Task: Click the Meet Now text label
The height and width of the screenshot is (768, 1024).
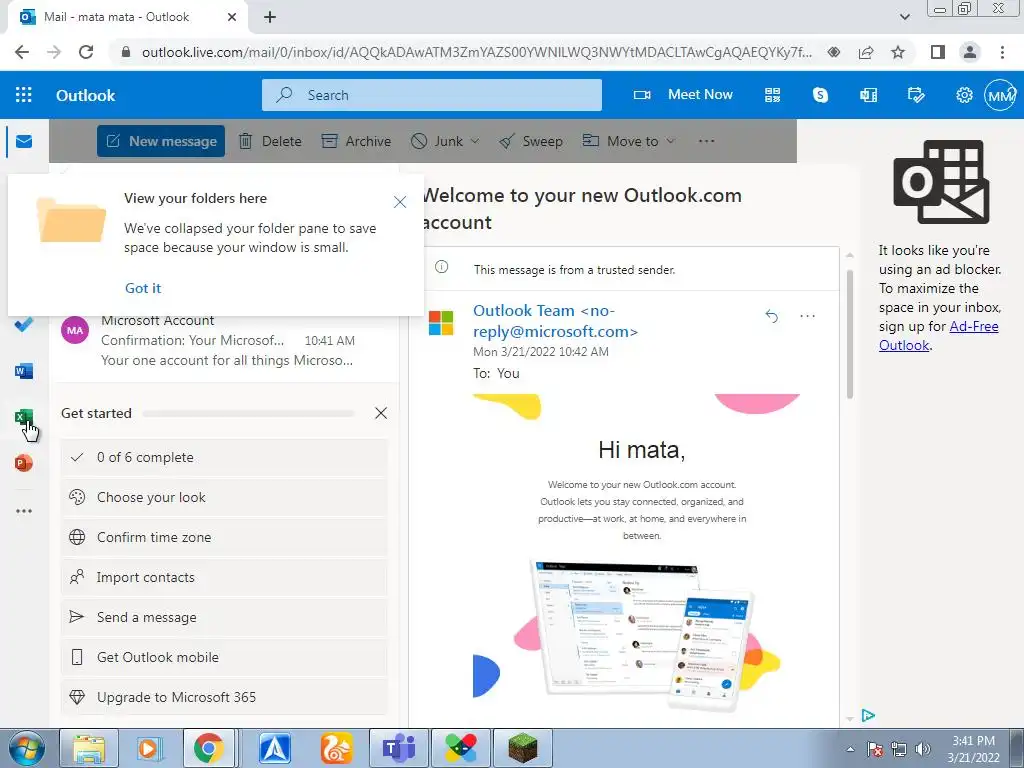Action: pyautogui.click(x=700, y=95)
